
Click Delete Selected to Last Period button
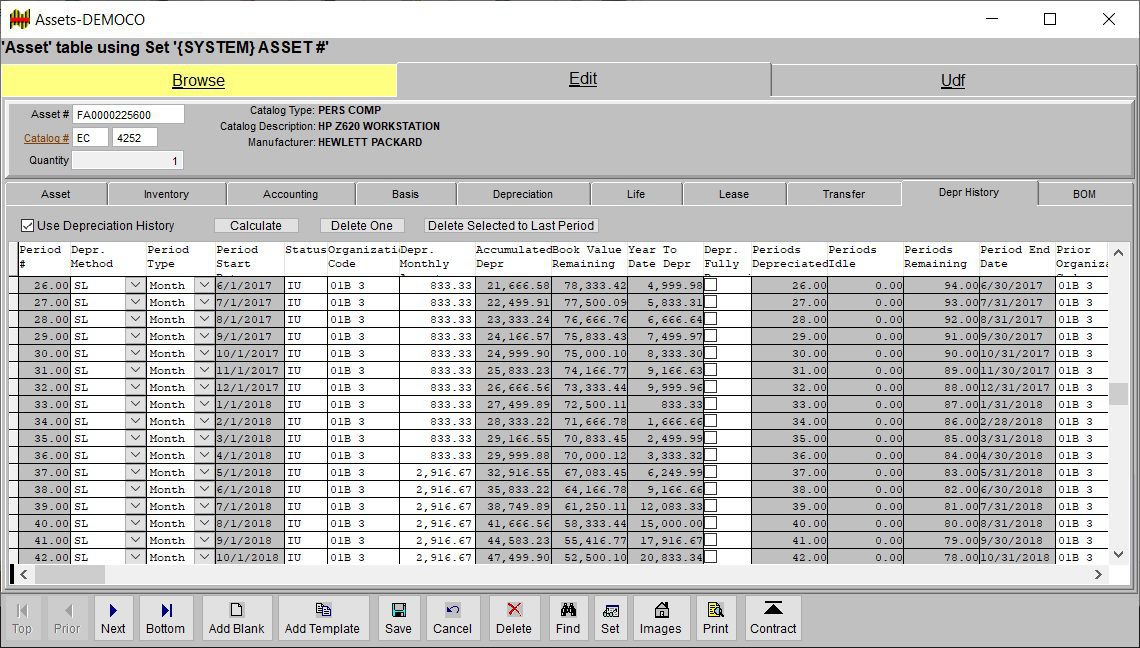click(x=511, y=226)
